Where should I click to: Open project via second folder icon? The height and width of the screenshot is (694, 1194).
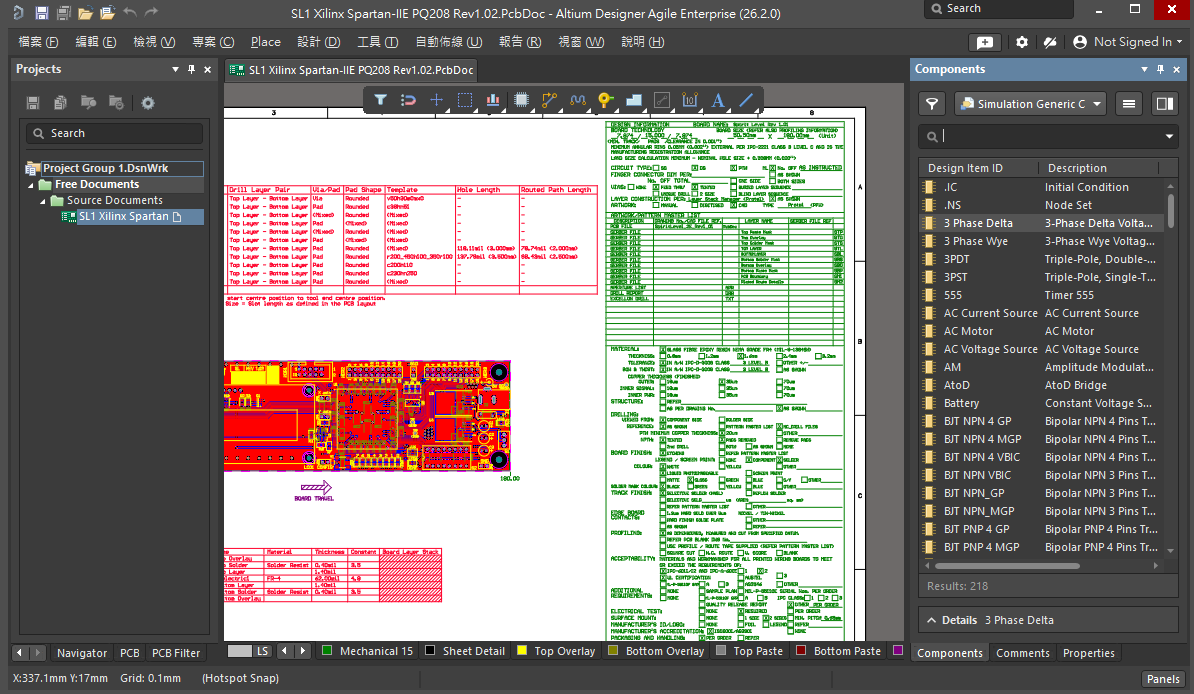pos(107,13)
